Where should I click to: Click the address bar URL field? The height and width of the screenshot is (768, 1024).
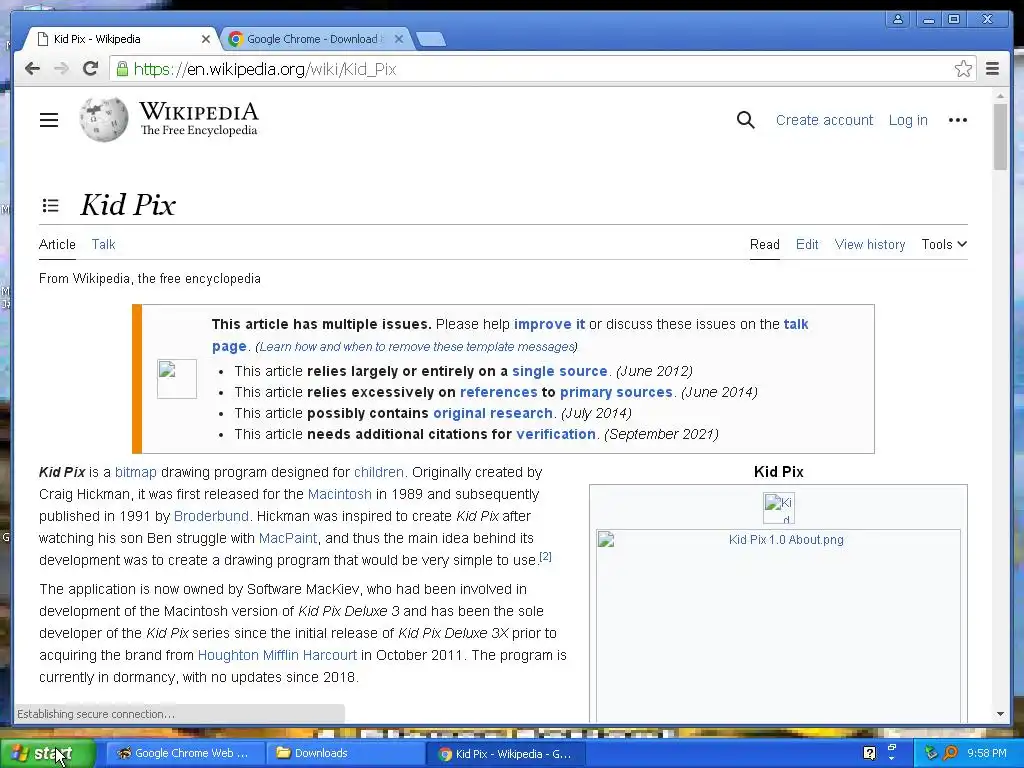pyautogui.click(x=542, y=69)
